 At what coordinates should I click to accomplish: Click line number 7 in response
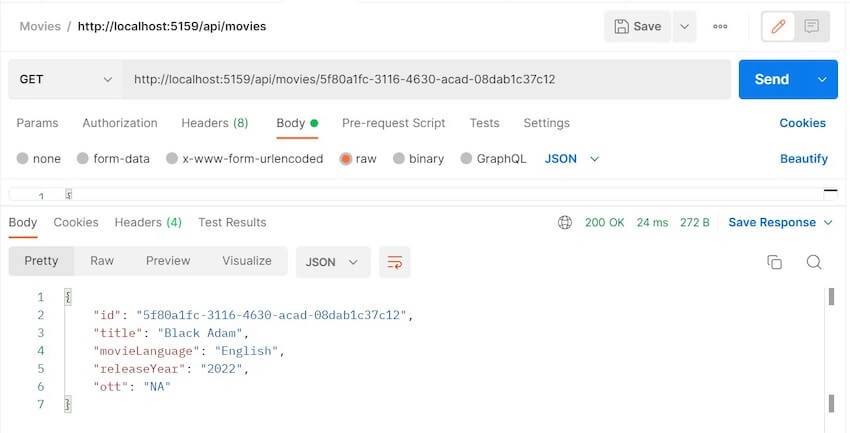point(40,404)
